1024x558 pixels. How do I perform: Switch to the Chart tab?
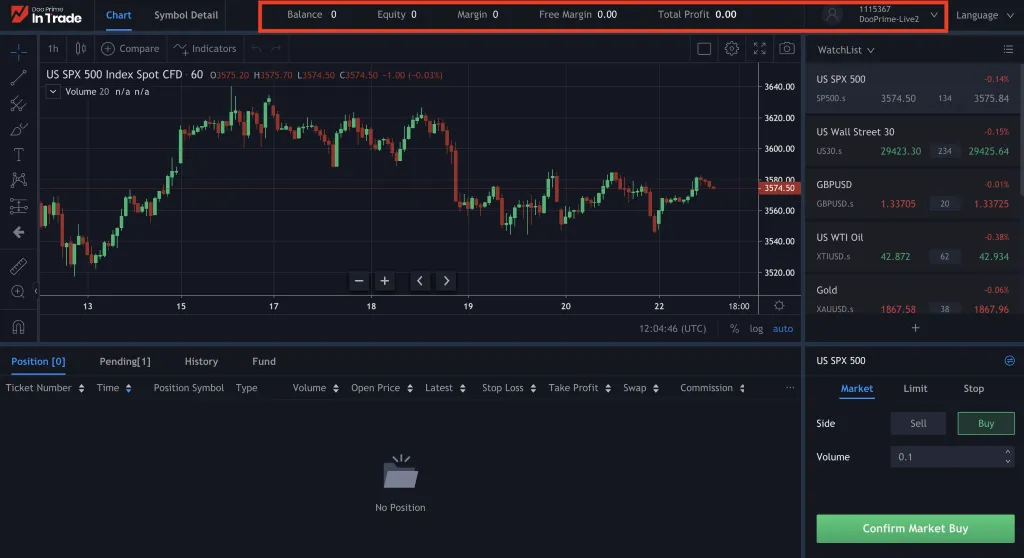tap(118, 15)
